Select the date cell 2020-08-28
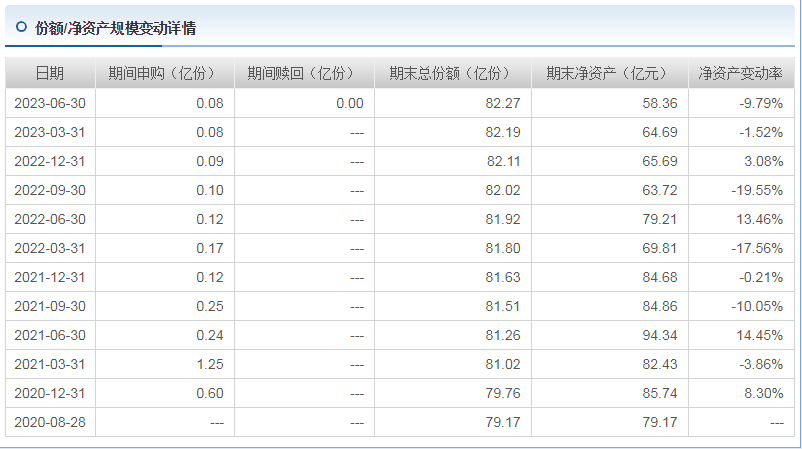The width and height of the screenshot is (802, 449). [50, 422]
